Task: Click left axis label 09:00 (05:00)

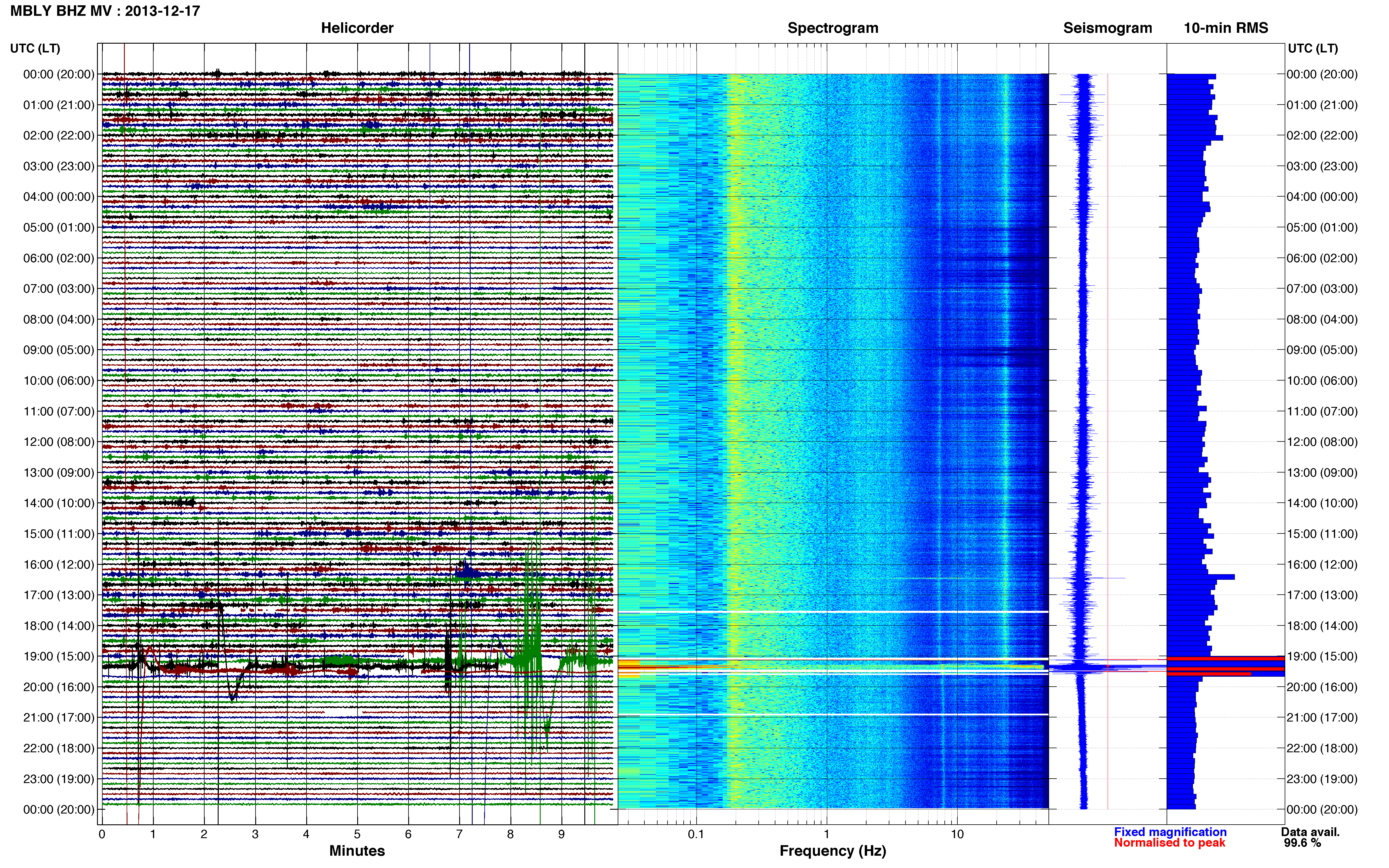Action: [x=59, y=350]
